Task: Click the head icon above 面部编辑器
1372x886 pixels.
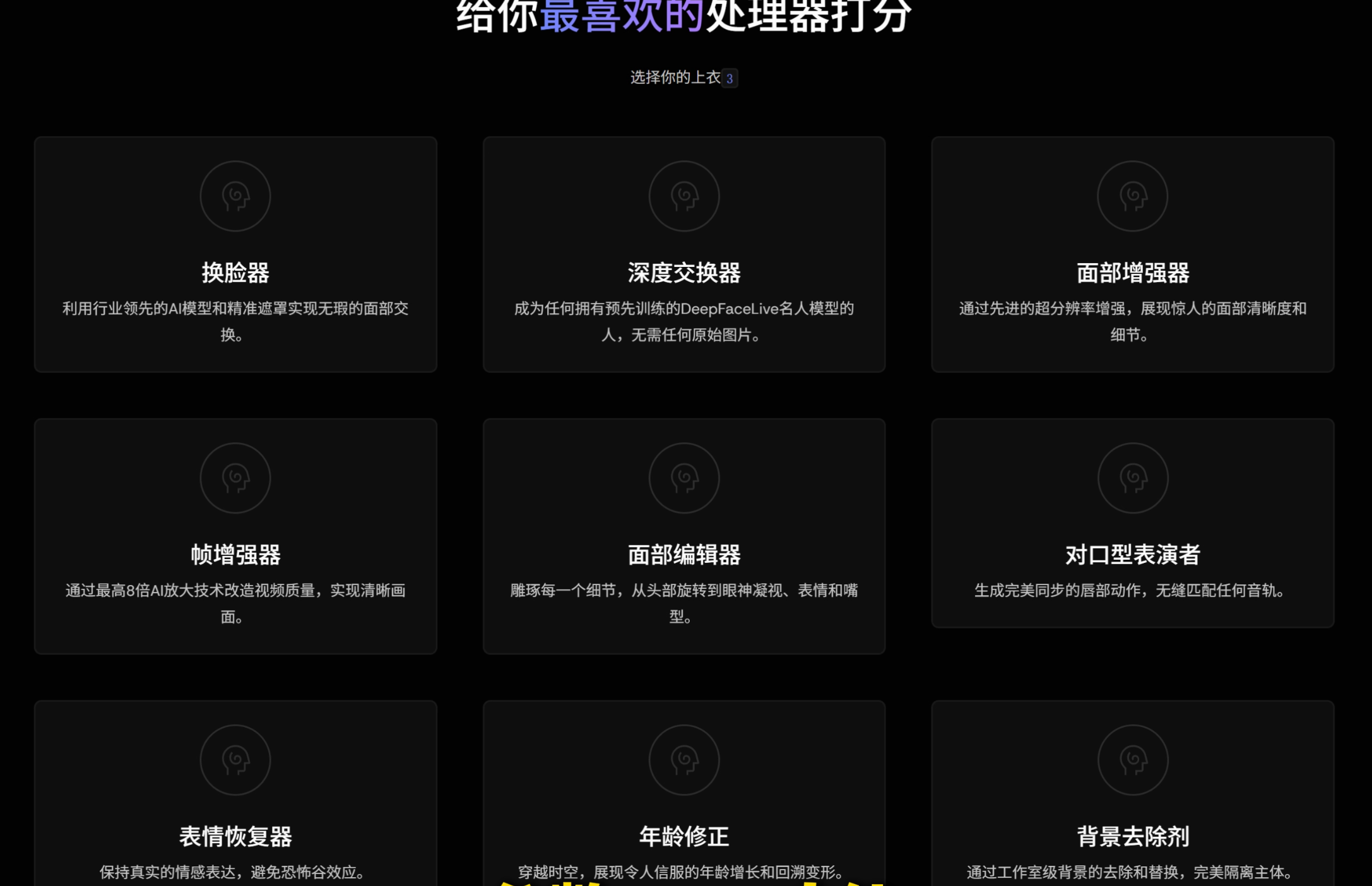Action: (x=684, y=478)
